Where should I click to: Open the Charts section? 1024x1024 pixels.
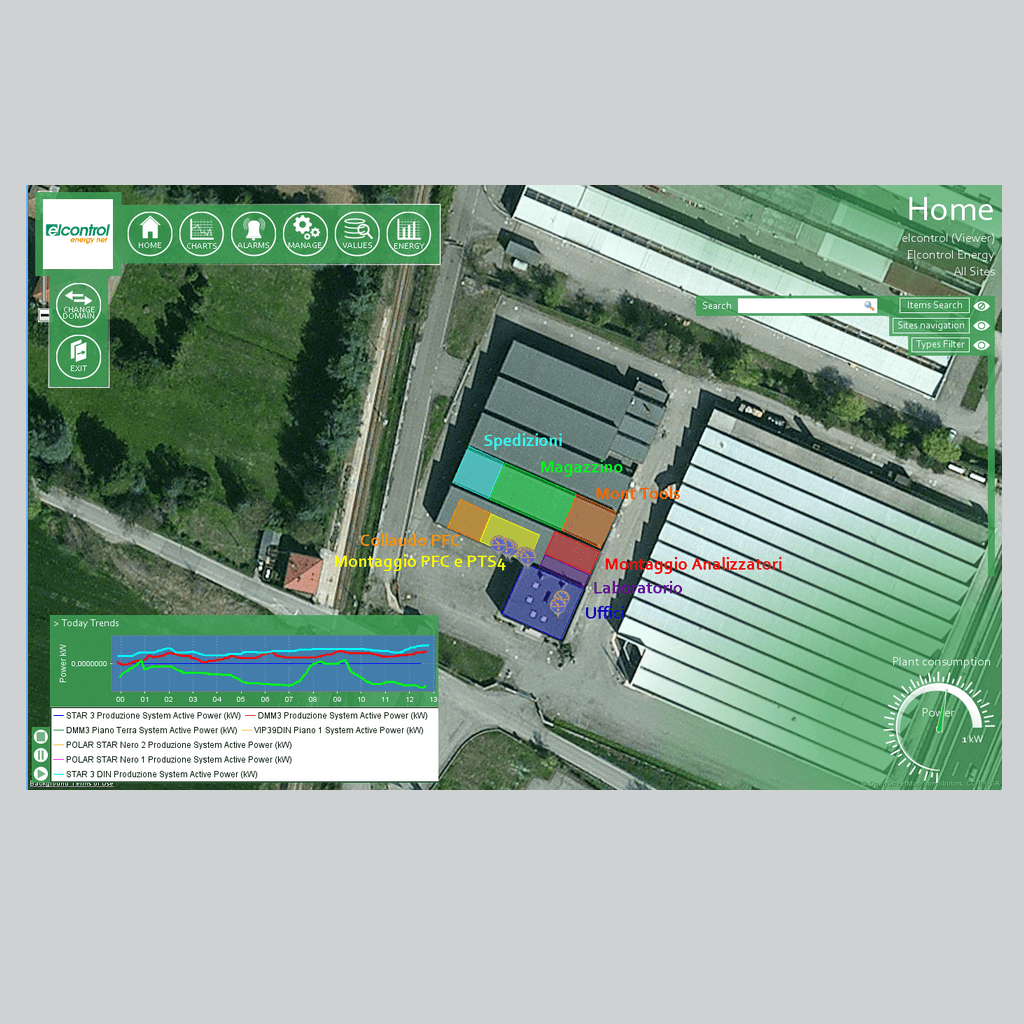coord(201,233)
